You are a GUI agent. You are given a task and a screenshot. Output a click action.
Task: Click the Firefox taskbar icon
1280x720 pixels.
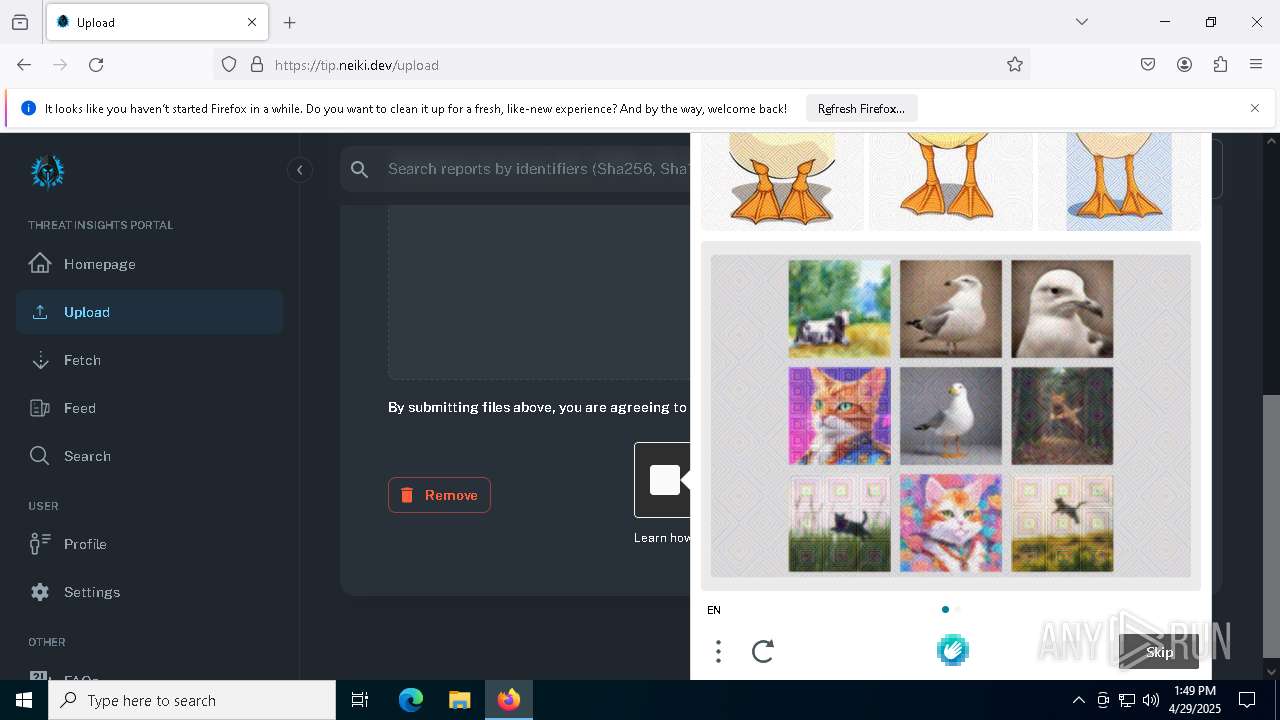[x=509, y=700]
